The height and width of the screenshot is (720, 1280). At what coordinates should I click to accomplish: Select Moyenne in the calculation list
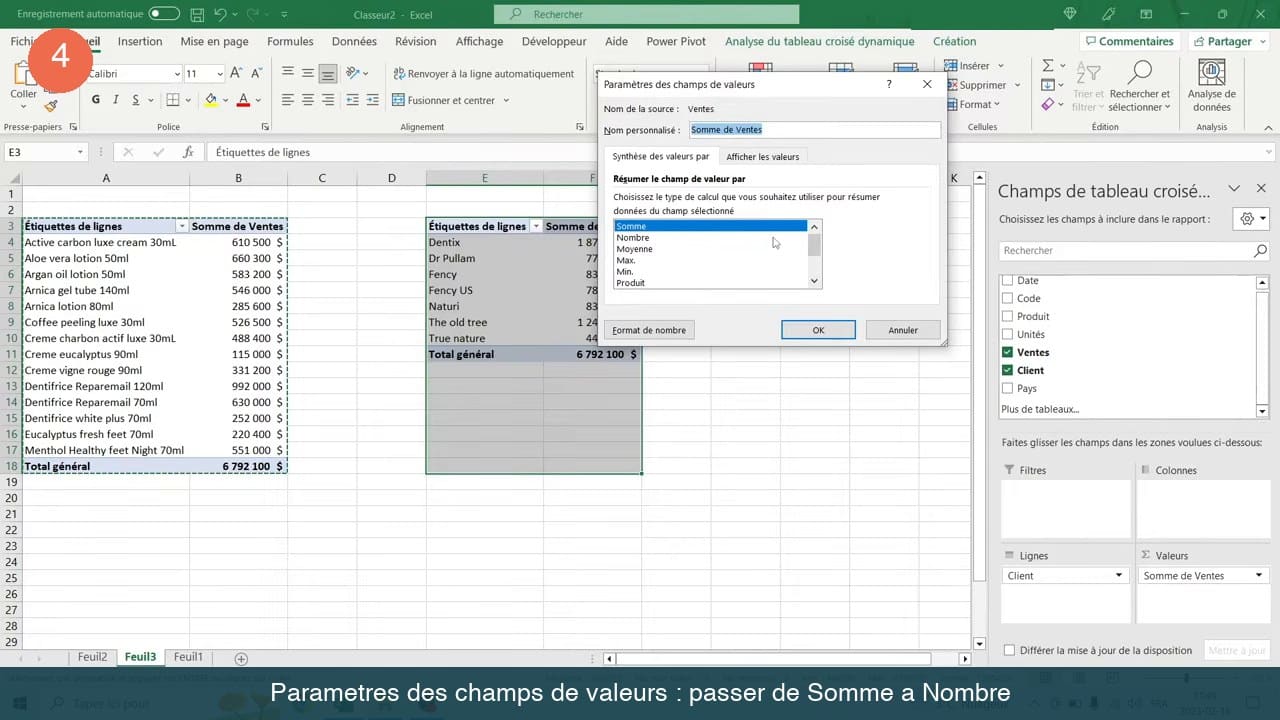click(x=709, y=249)
